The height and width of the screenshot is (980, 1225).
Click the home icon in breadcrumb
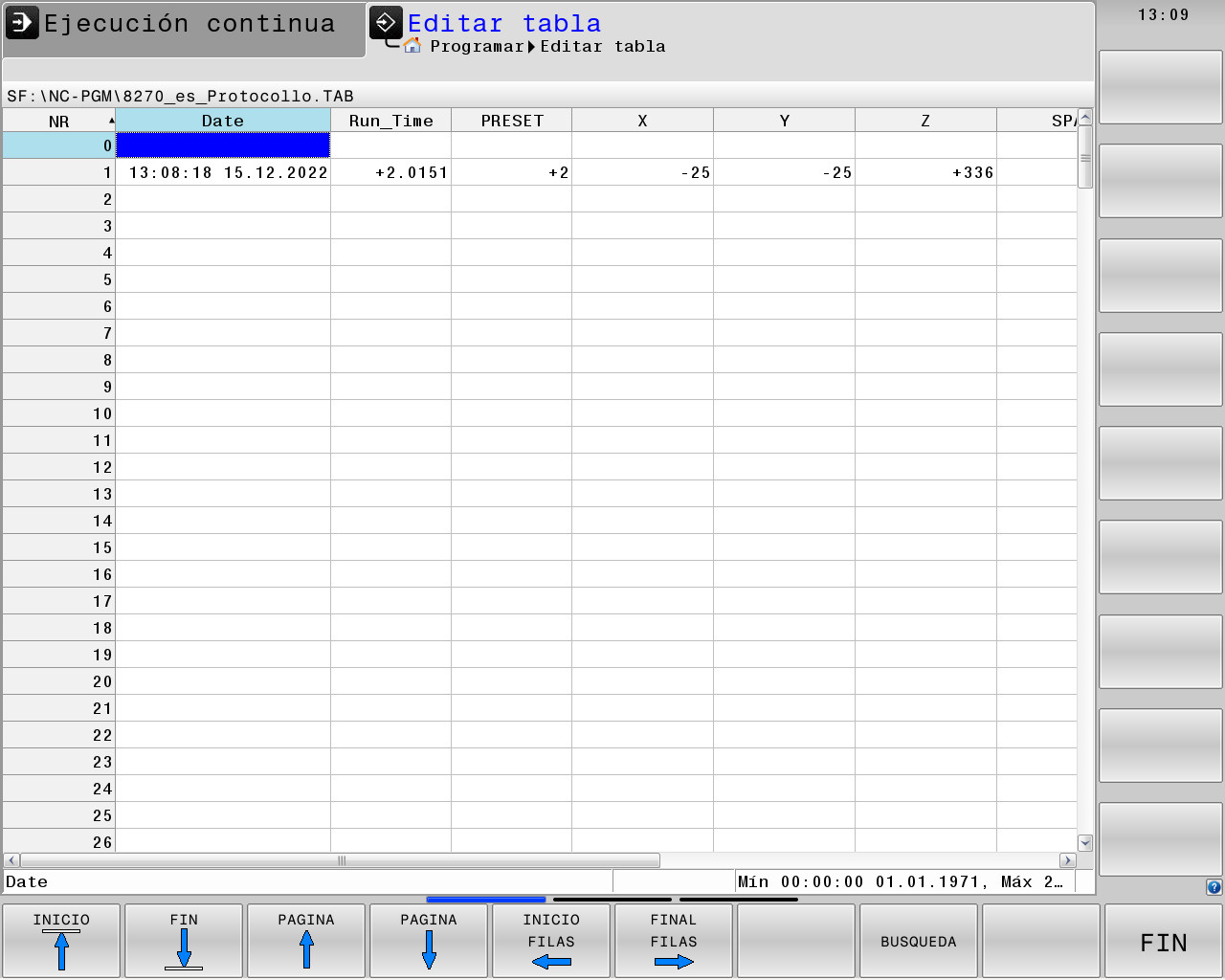click(x=412, y=45)
